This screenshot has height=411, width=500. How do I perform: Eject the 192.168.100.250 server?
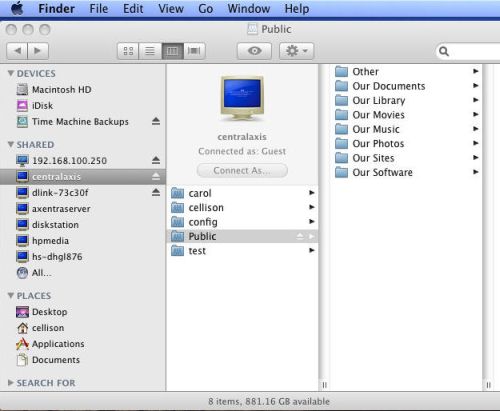click(x=156, y=160)
